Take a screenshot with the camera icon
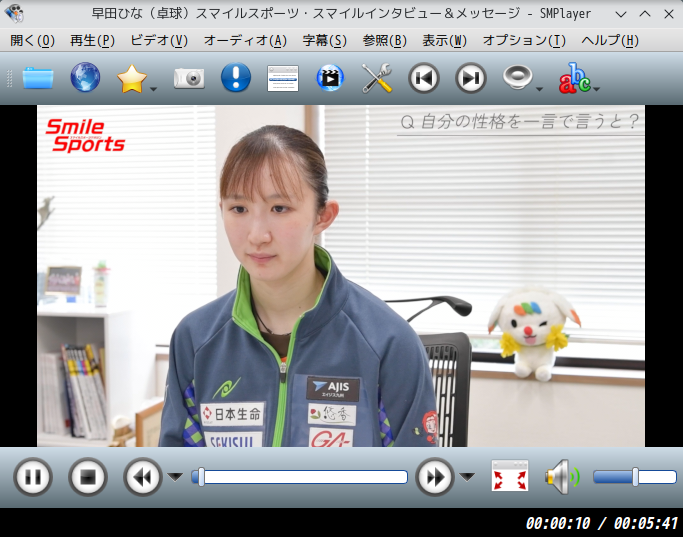This screenshot has width=683, height=537. pyautogui.click(x=189, y=78)
